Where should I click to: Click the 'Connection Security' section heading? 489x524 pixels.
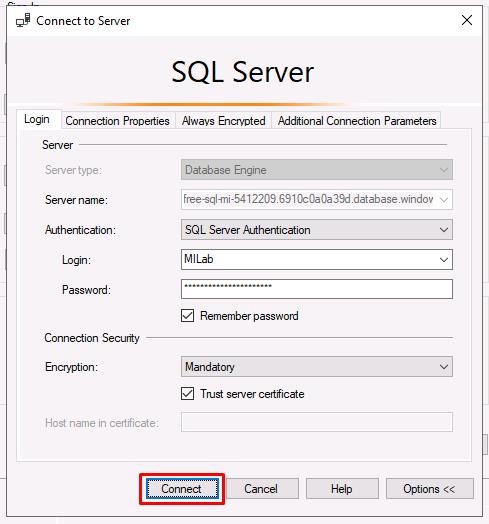[x=92, y=338]
